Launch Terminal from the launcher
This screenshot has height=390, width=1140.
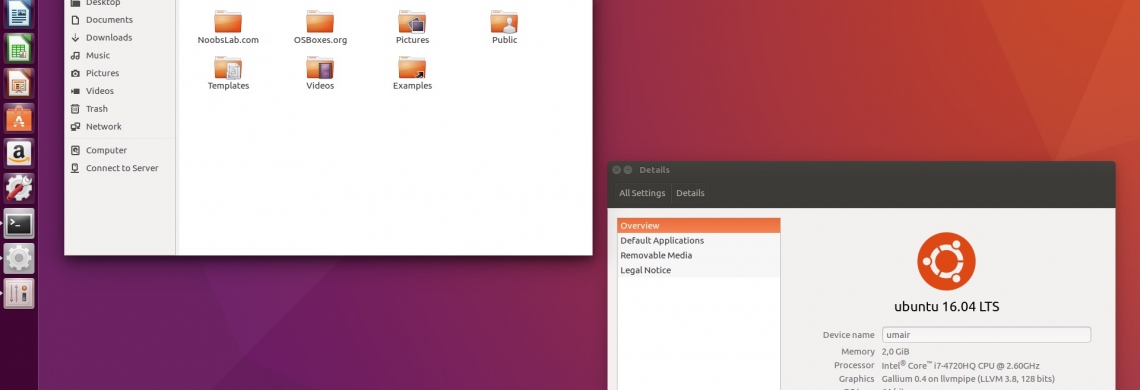pyautogui.click(x=19, y=223)
